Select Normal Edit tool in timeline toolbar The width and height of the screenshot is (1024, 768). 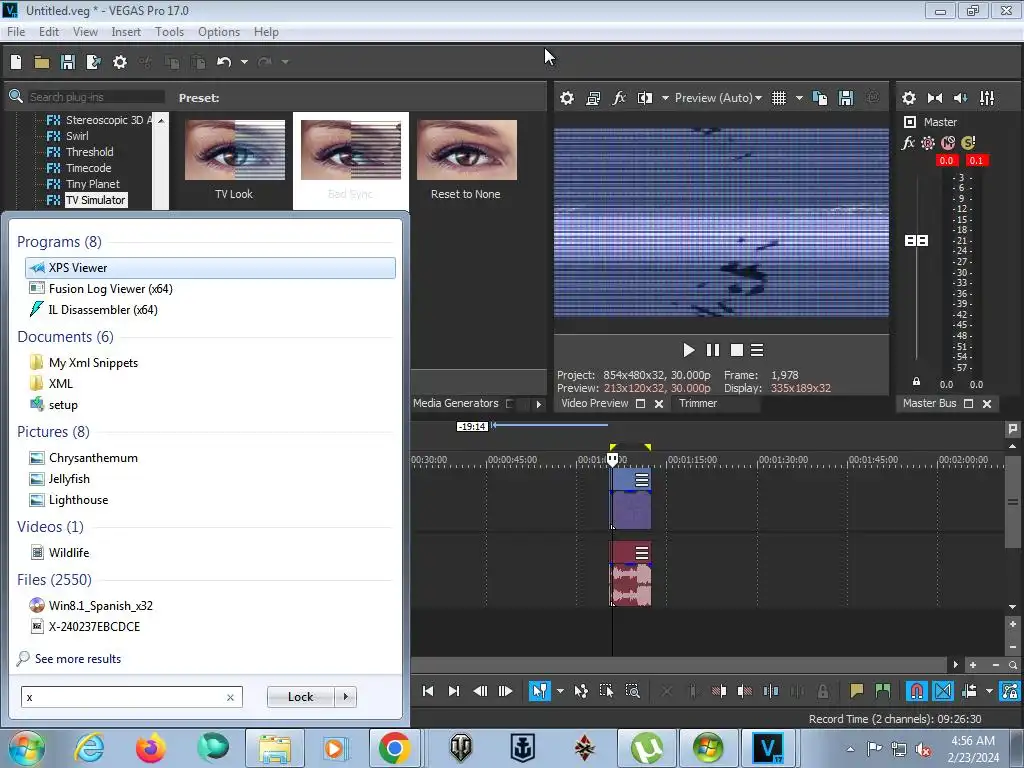coord(539,691)
